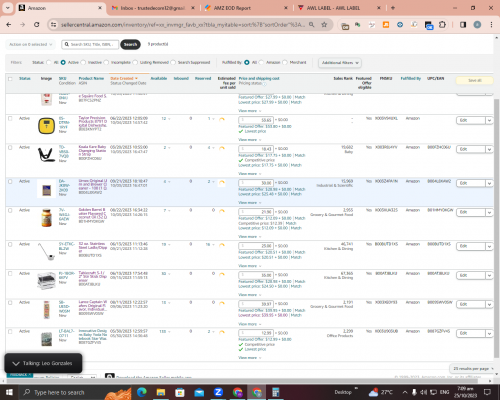Click fee estimate icon in Koala Kare row

[x=222, y=148]
